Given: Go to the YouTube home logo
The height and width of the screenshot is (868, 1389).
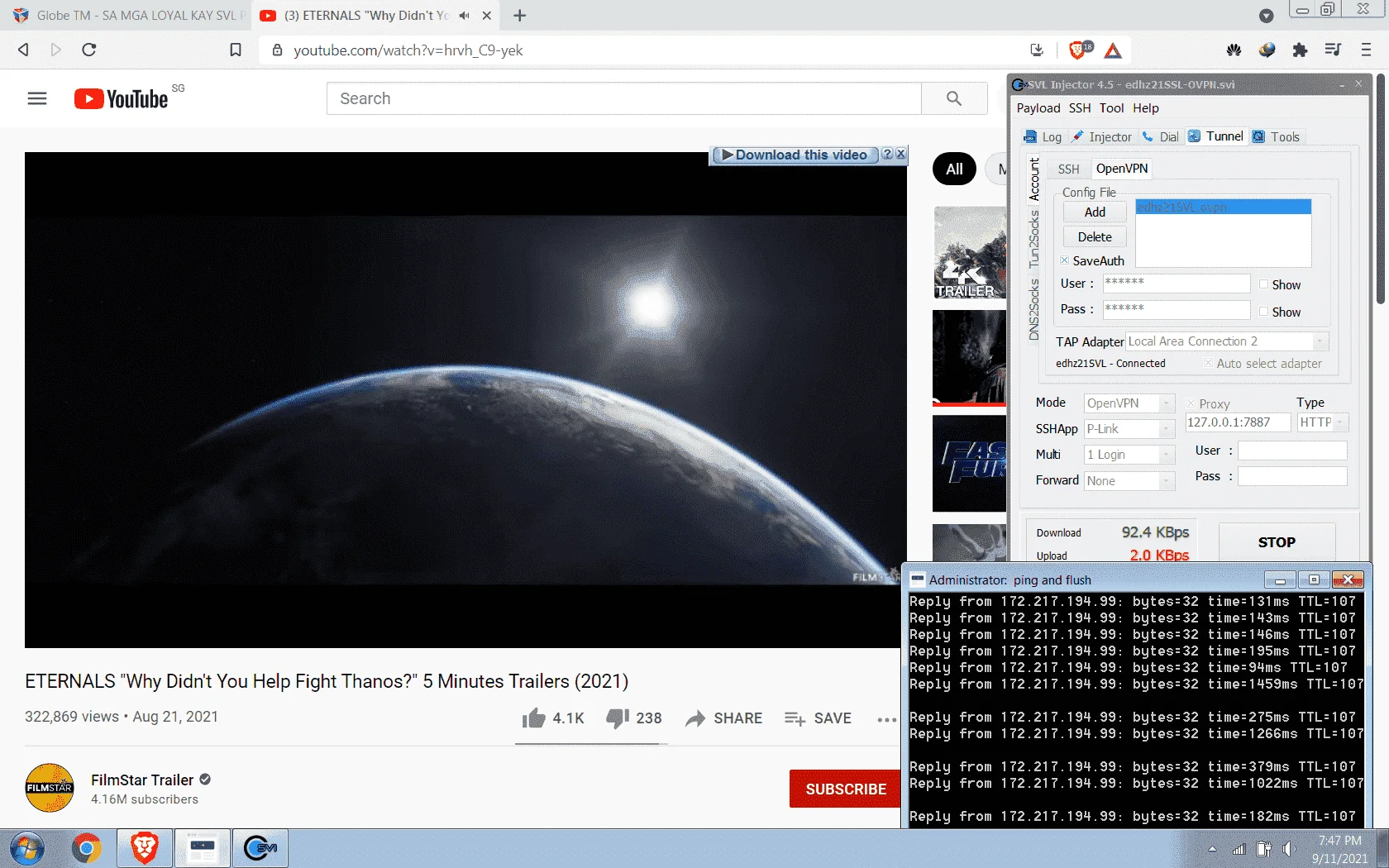Looking at the screenshot, I should click(122, 99).
